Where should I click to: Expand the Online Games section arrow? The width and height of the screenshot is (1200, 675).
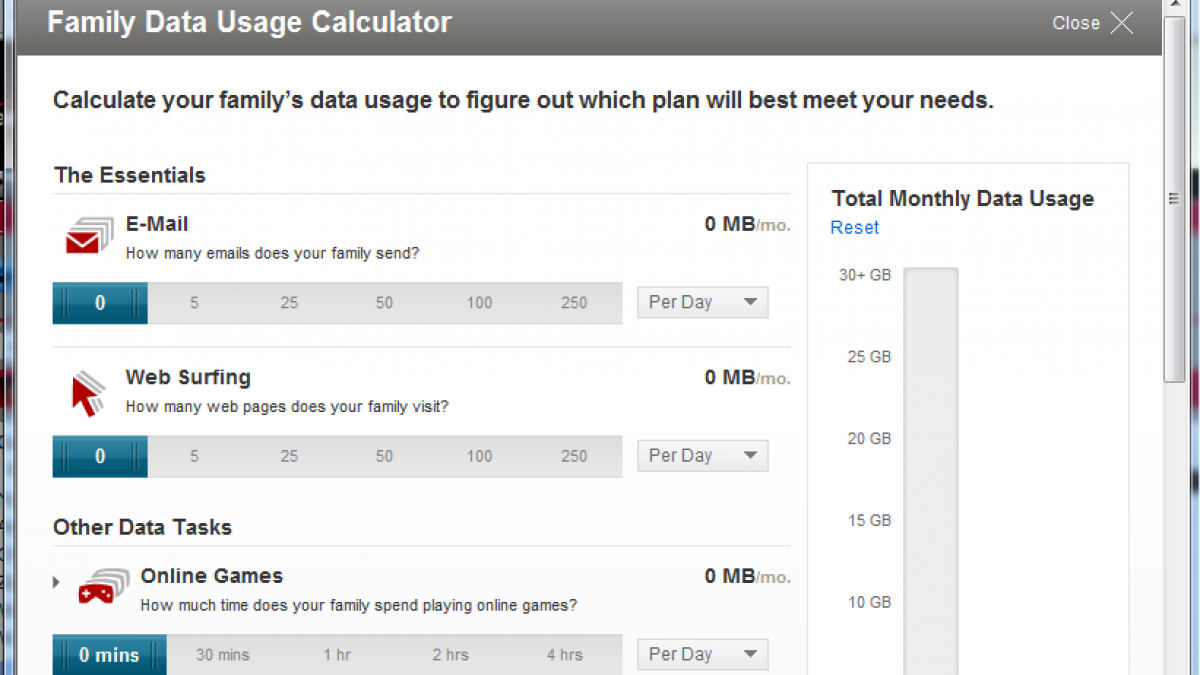click(x=57, y=582)
